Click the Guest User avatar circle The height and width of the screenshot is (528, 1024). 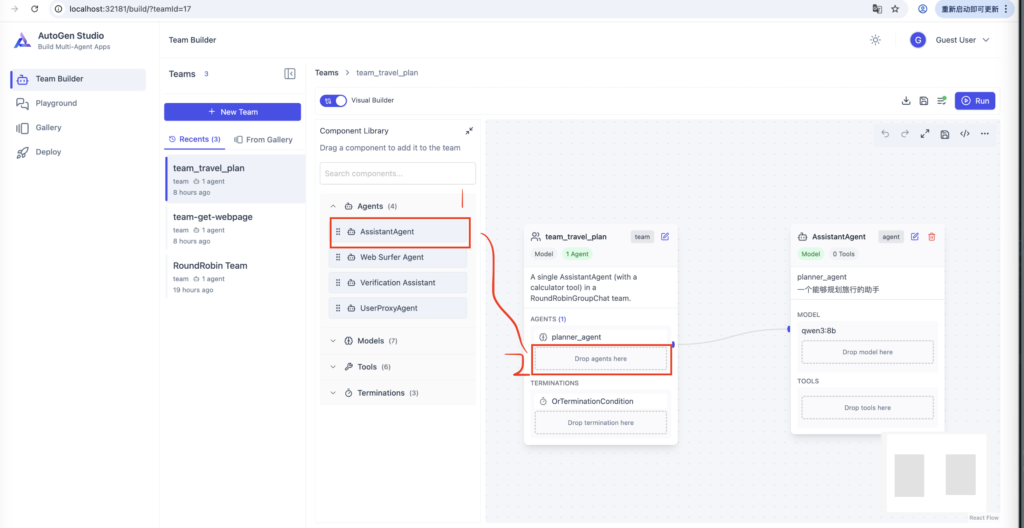point(918,40)
